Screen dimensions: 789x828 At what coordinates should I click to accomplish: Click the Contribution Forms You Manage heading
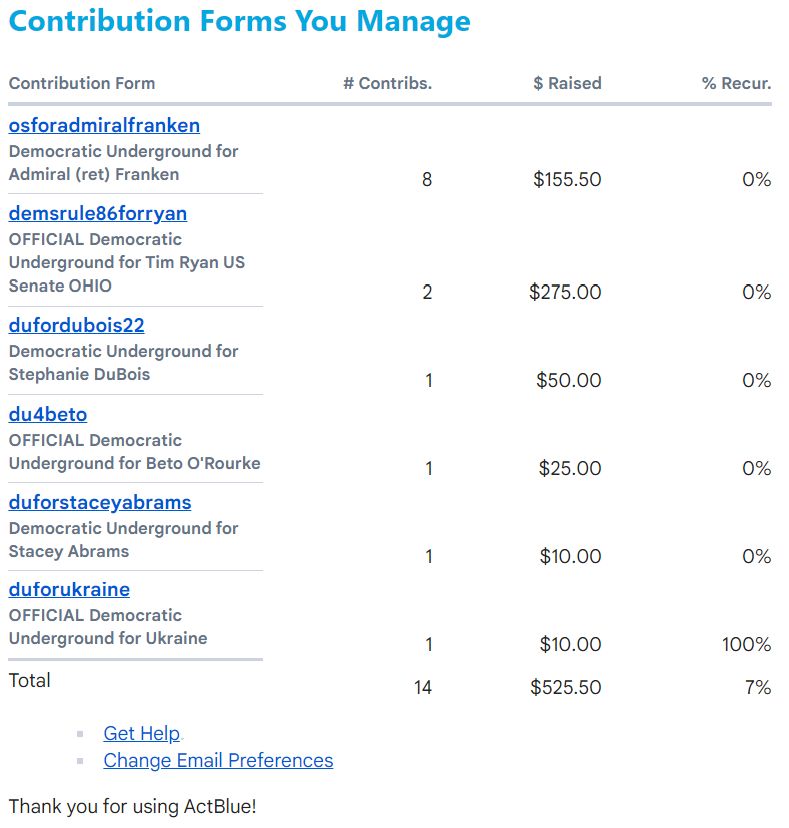click(x=239, y=22)
